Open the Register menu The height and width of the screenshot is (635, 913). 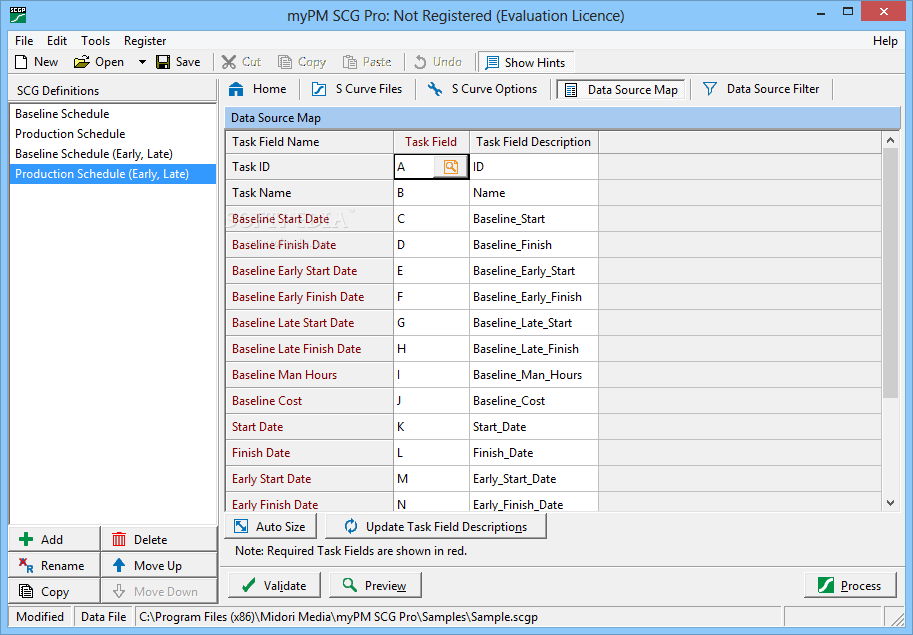pos(145,41)
